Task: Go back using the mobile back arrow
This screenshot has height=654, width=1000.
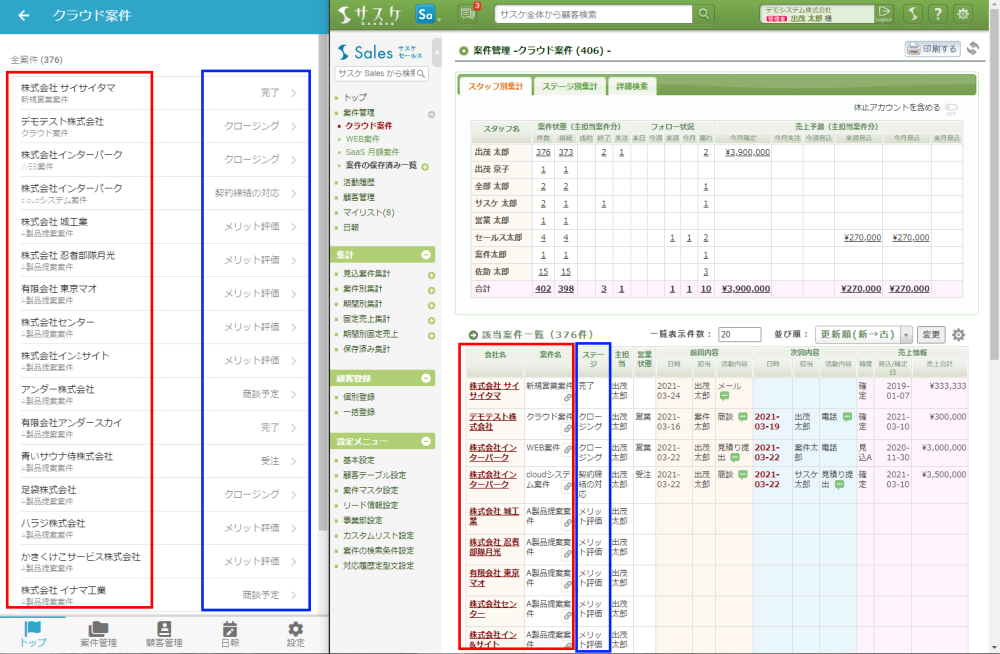Action: click(24, 16)
